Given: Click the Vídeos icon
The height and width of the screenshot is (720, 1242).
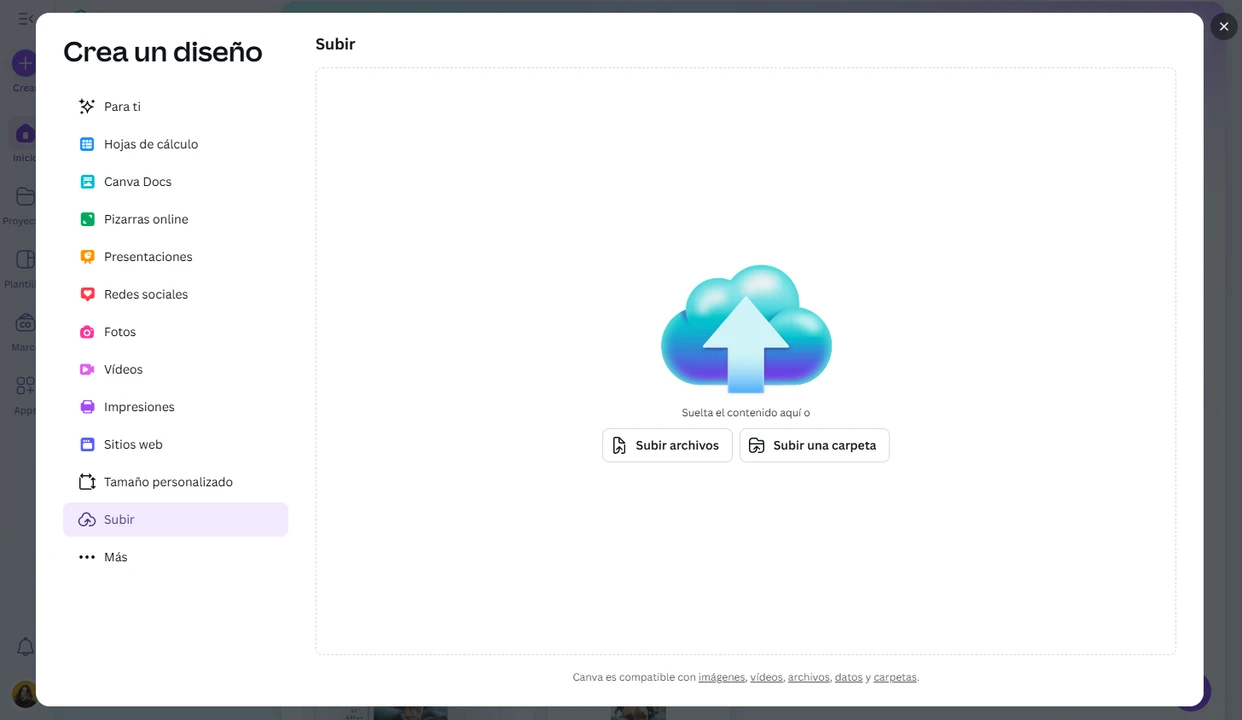Looking at the screenshot, I should pos(87,369).
